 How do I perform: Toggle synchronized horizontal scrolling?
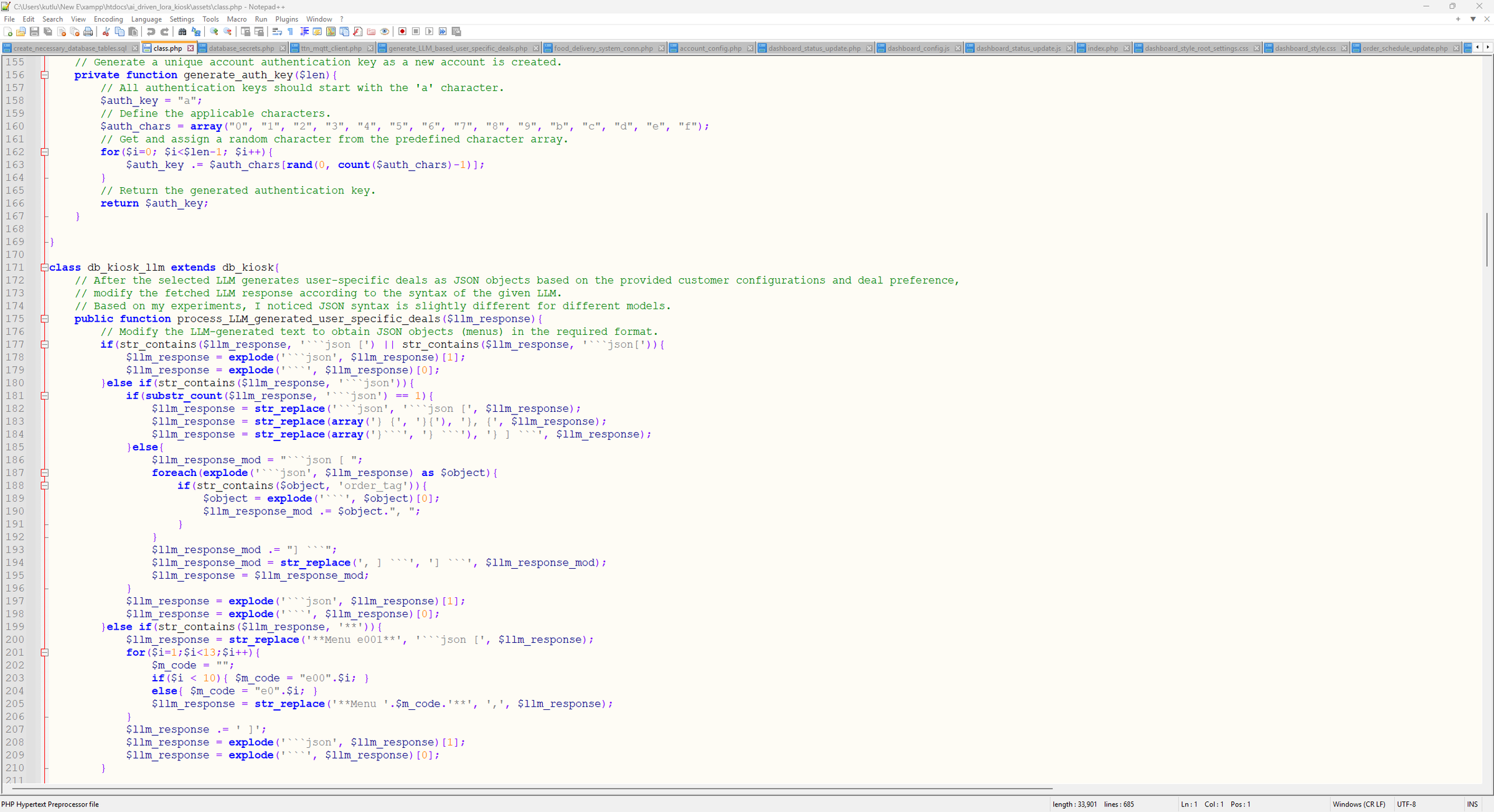click(x=259, y=32)
